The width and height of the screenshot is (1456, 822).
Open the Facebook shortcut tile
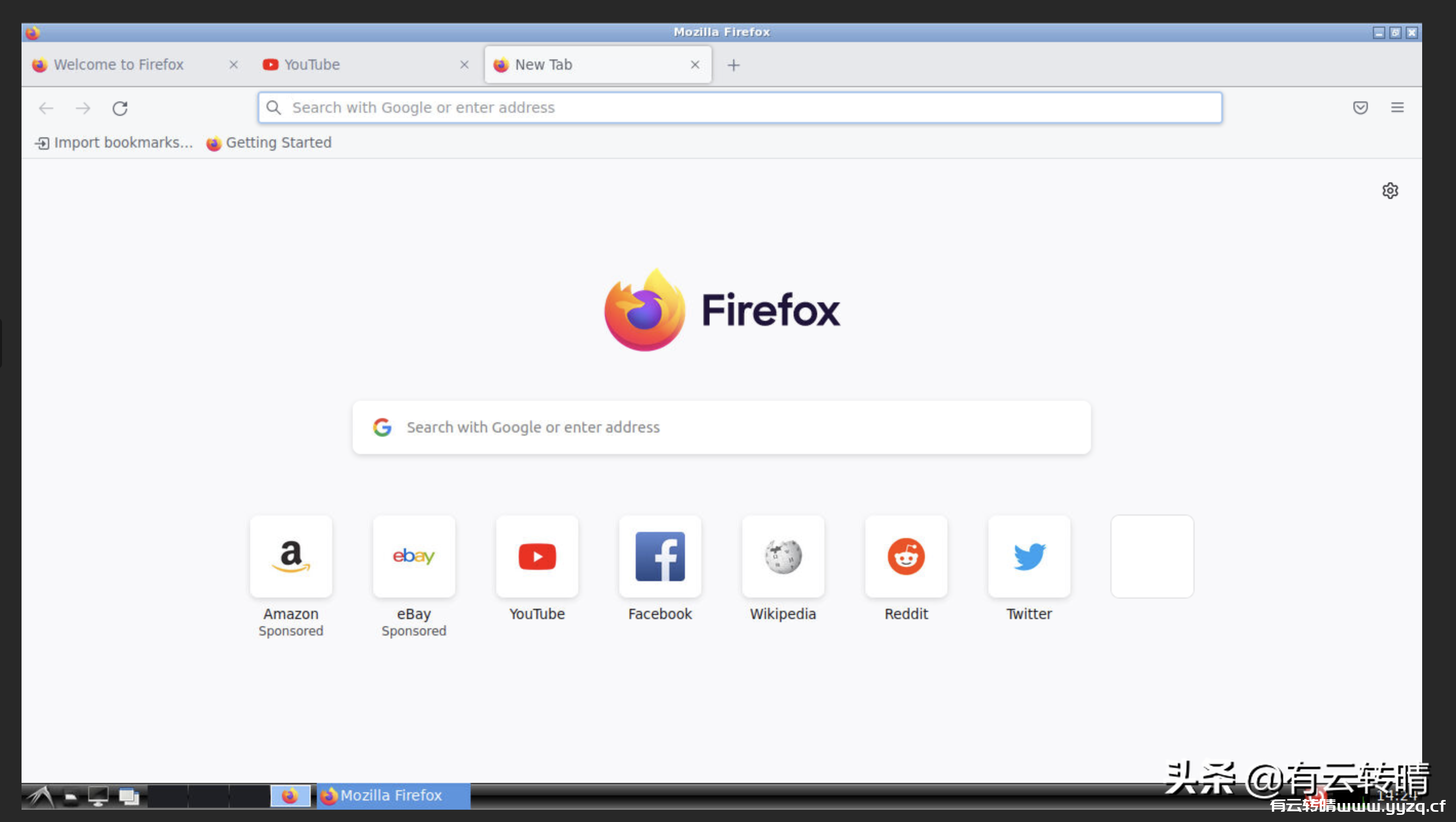pos(660,557)
